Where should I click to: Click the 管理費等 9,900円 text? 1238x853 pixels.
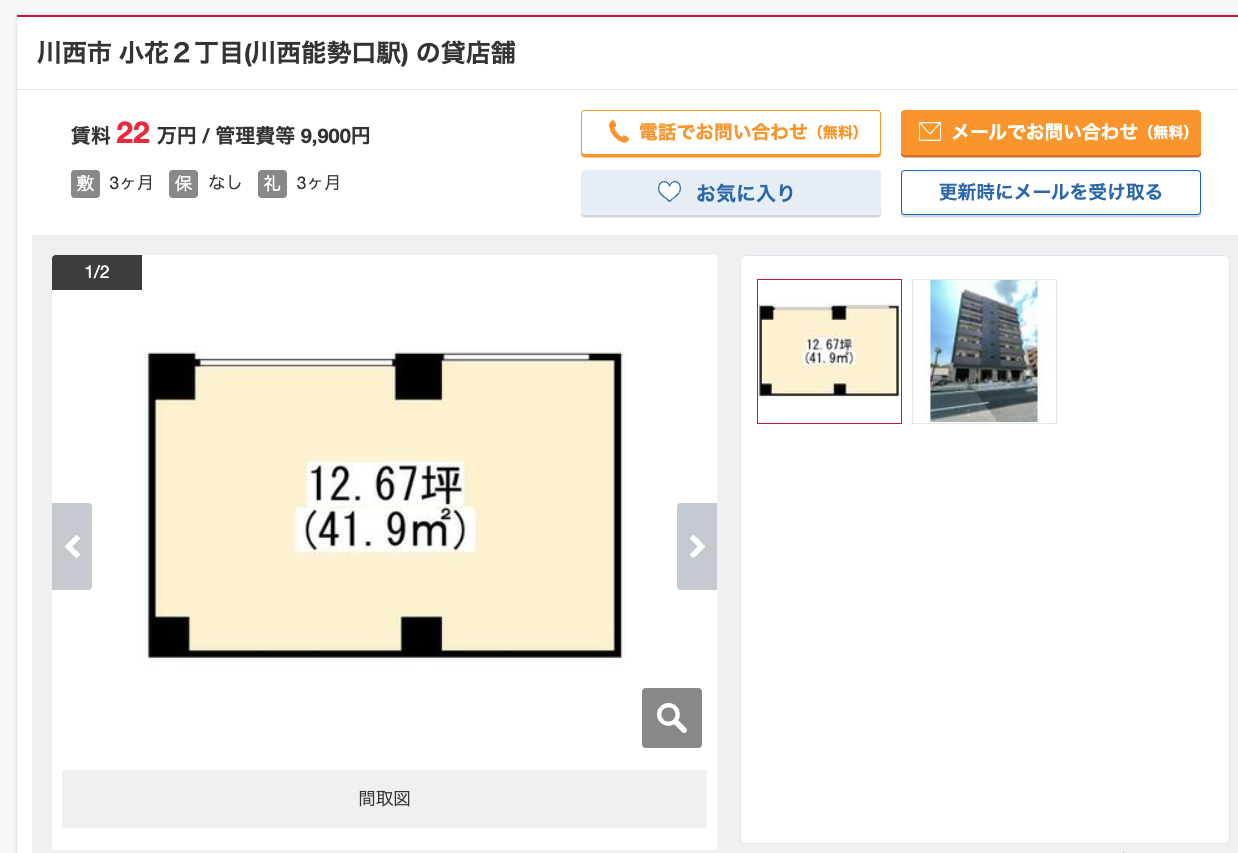[293, 135]
